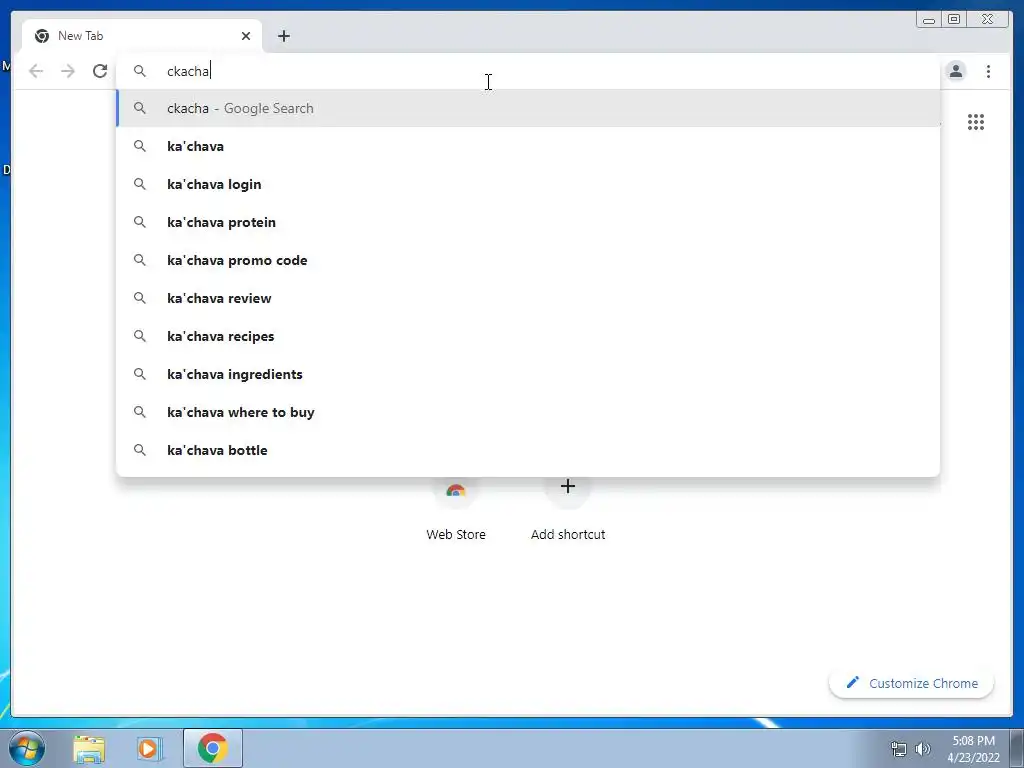Reload the page with the refresh icon
Screen dimensions: 1024x768
[x=100, y=71]
